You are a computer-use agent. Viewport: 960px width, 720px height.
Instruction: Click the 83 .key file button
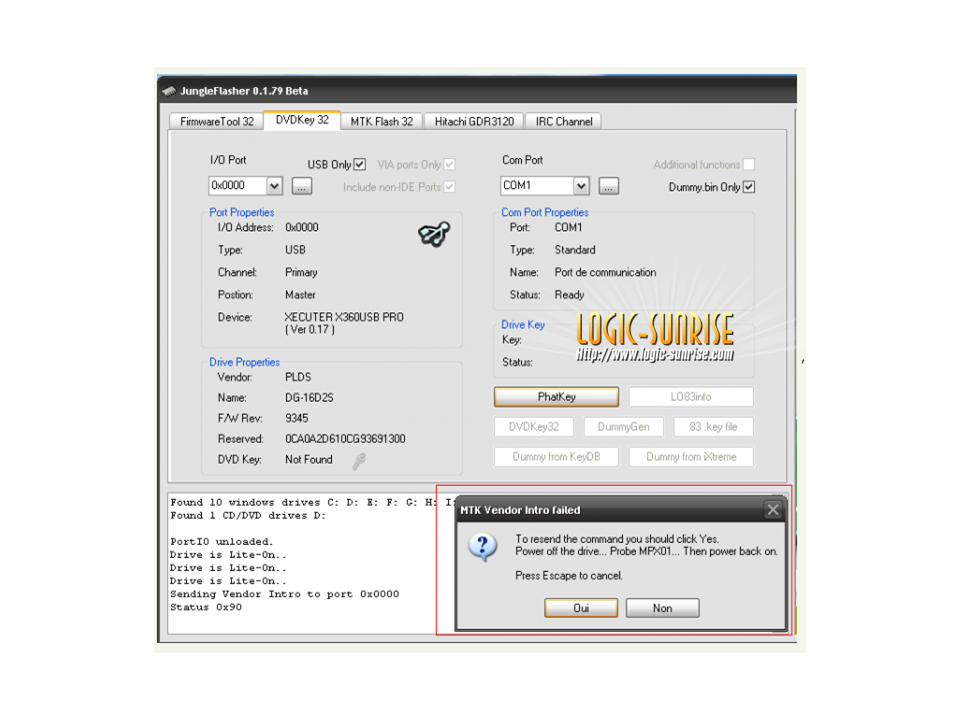(713, 427)
